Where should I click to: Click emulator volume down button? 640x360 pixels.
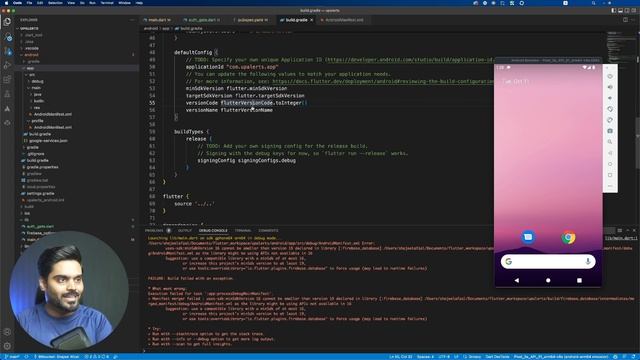pyautogui.click(x=610, y=98)
